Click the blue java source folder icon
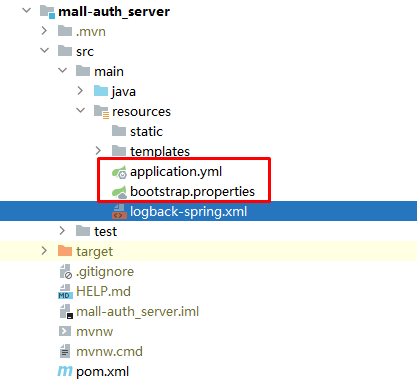417x381 pixels. tap(101, 91)
